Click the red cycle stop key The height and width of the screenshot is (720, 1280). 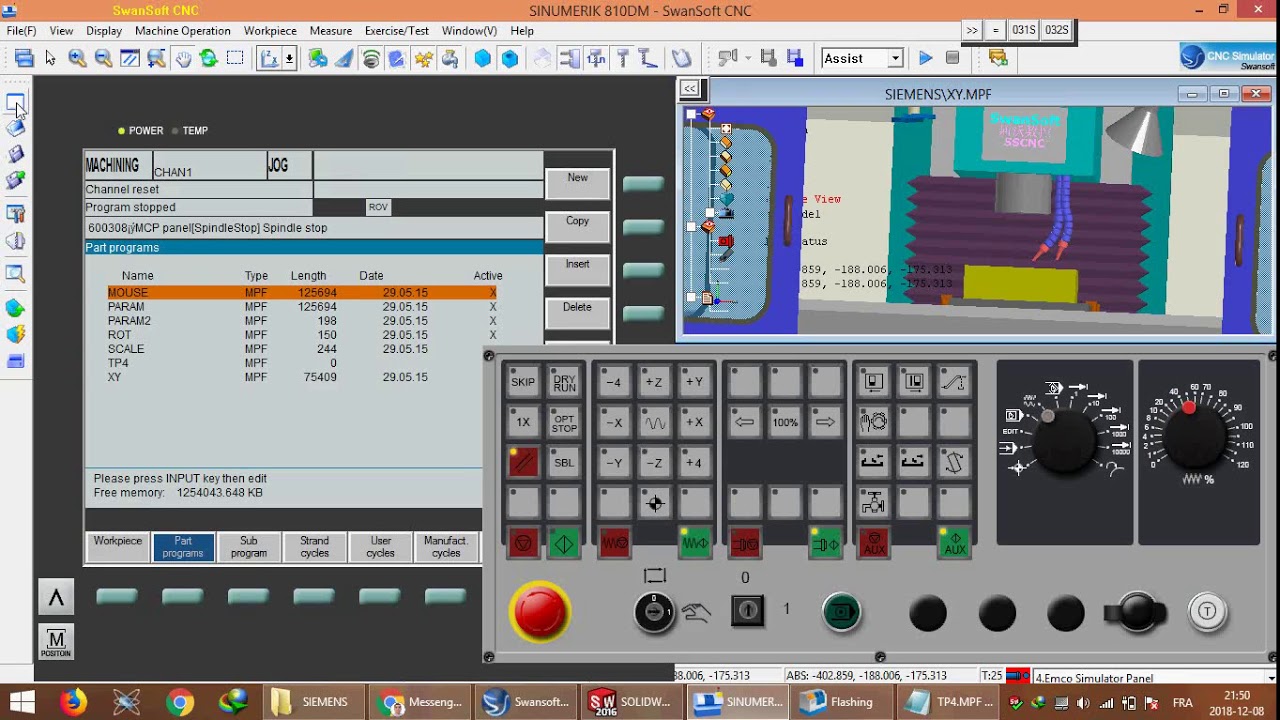(x=523, y=544)
